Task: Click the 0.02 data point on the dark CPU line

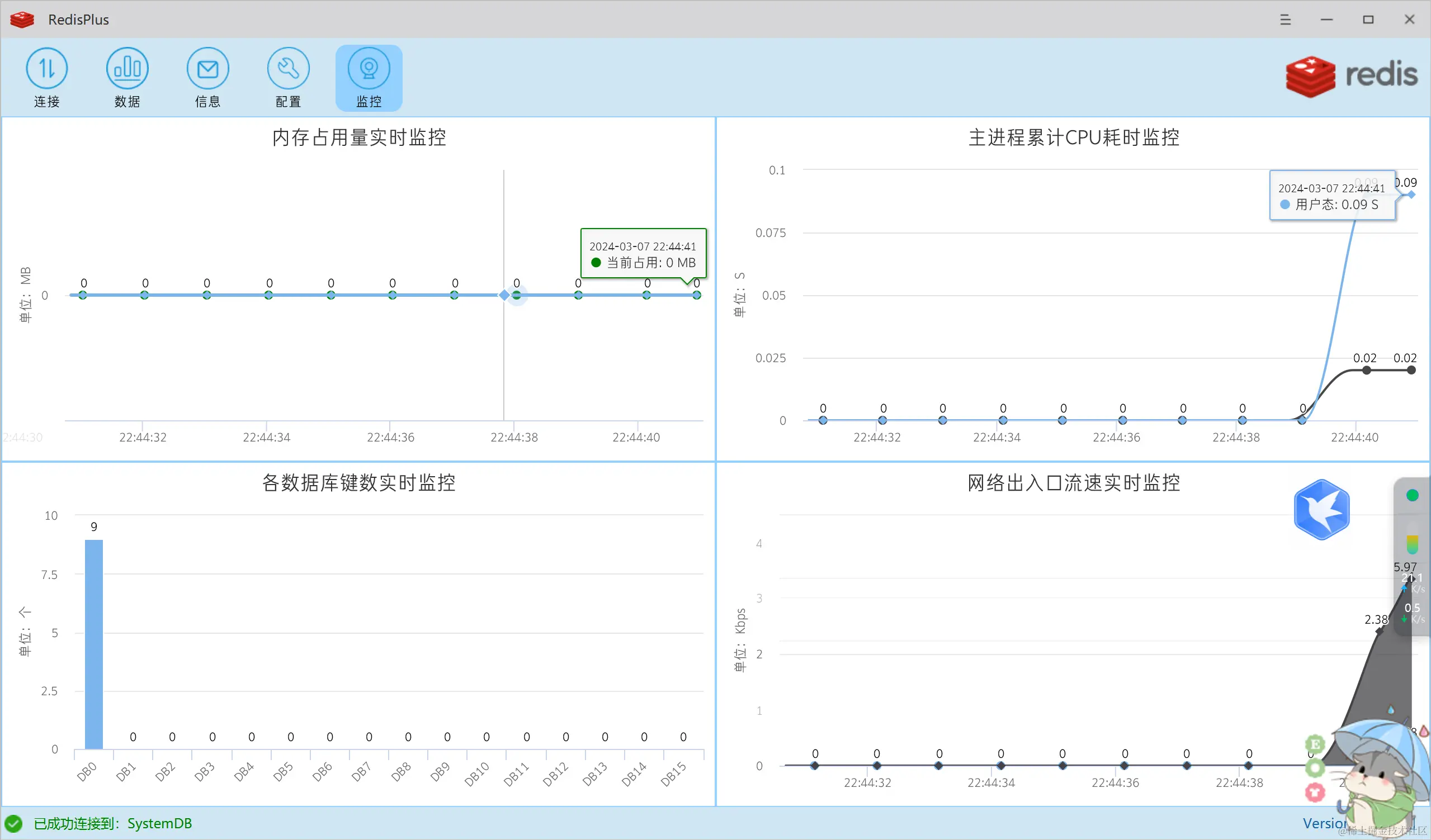Action: (1366, 370)
